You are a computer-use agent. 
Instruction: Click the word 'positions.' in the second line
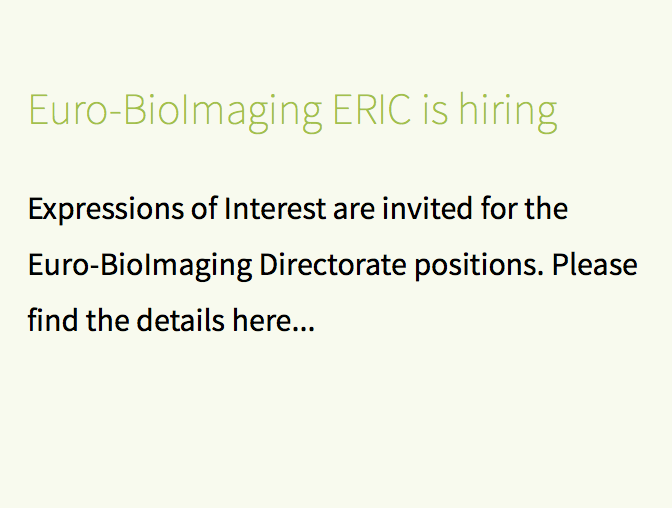pyautogui.click(x=479, y=266)
